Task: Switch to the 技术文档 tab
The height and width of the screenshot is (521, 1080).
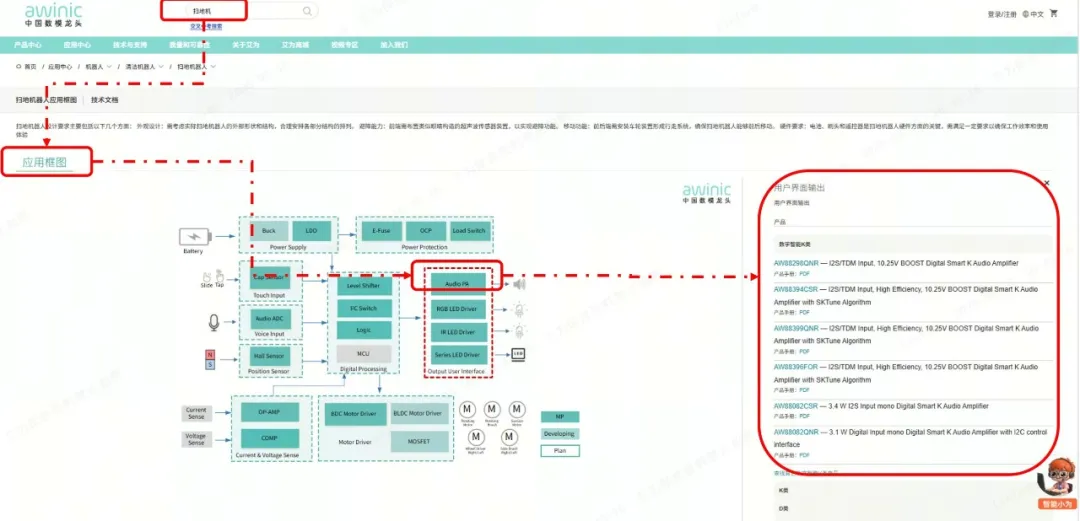Action: pos(105,100)
